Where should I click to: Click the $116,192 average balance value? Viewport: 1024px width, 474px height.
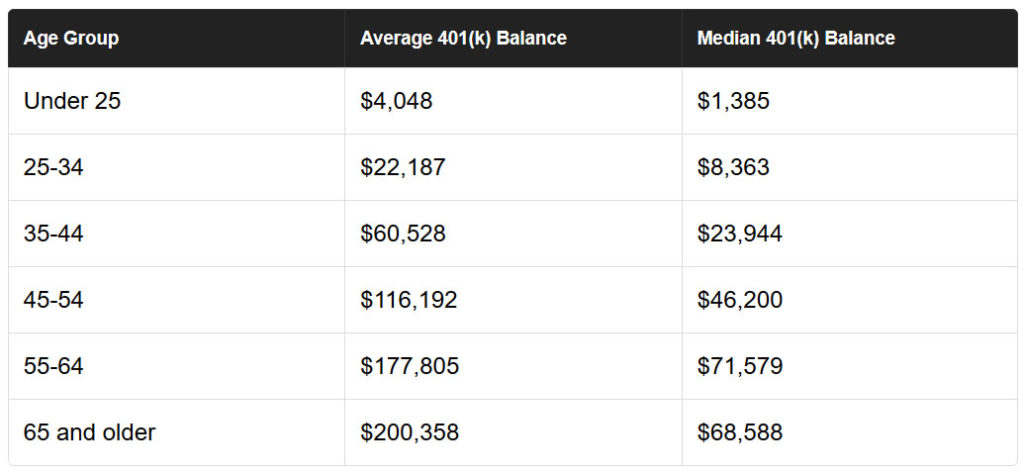pos(409,300)
